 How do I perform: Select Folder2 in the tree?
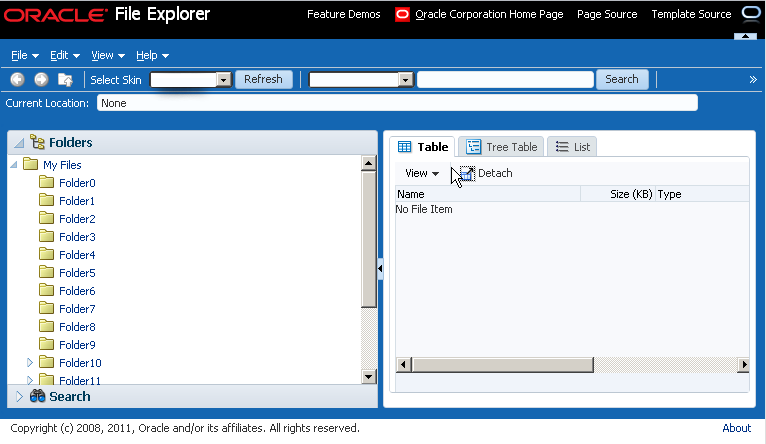[77, 219]
